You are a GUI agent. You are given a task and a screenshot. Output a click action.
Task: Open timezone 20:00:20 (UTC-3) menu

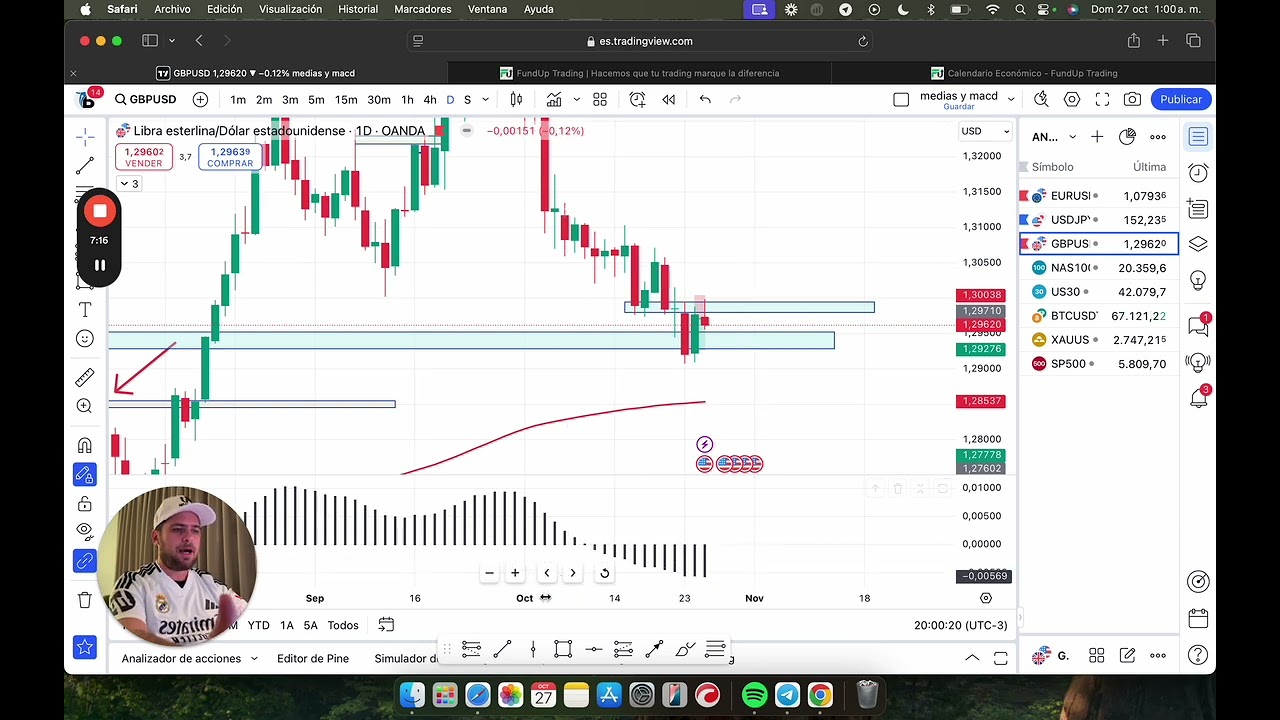960,625
